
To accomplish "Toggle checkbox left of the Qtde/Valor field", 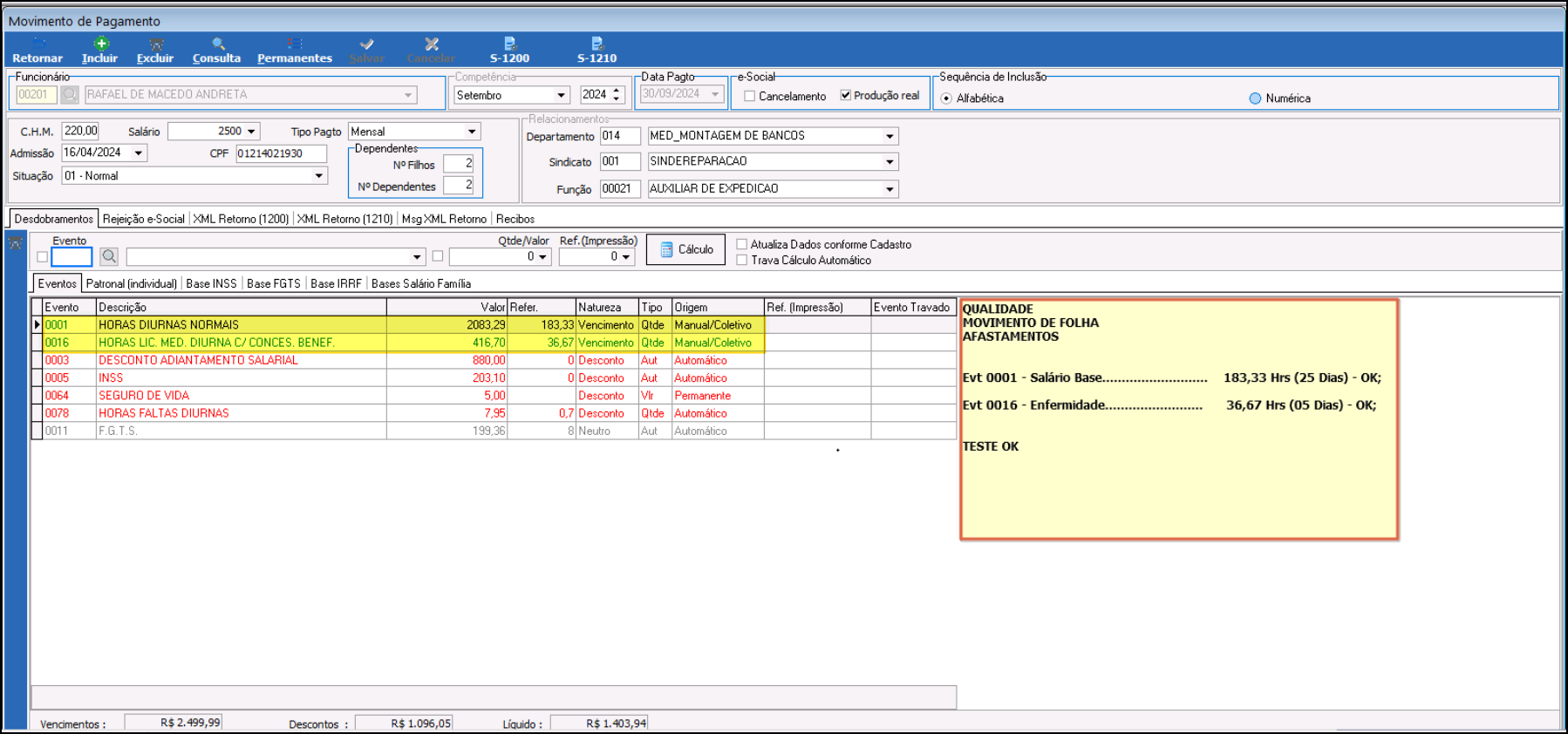I will point(438,256).
